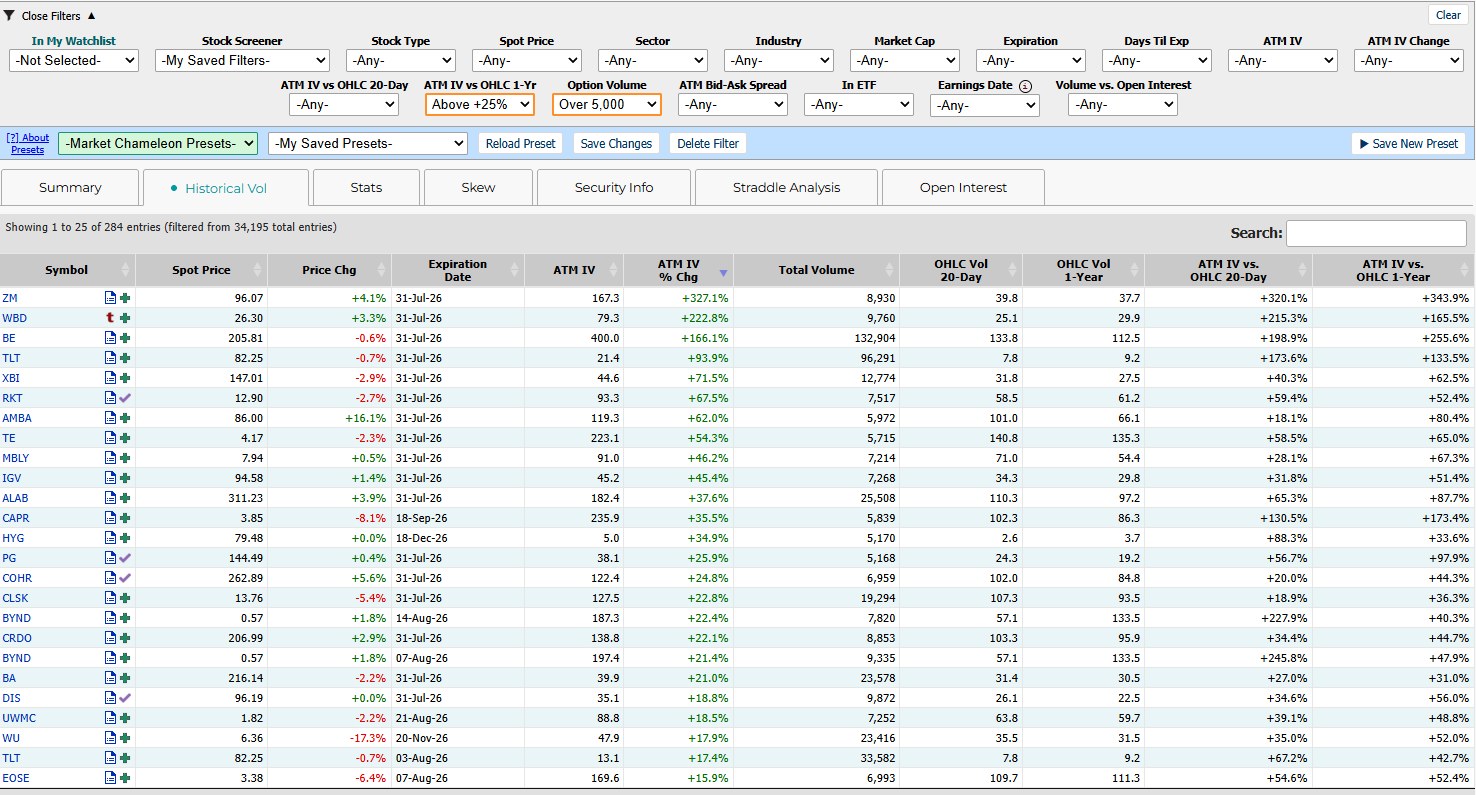The image size is (1476, 795).
Task: Open the Security Info tab
Action: click(x=614, y=188)
